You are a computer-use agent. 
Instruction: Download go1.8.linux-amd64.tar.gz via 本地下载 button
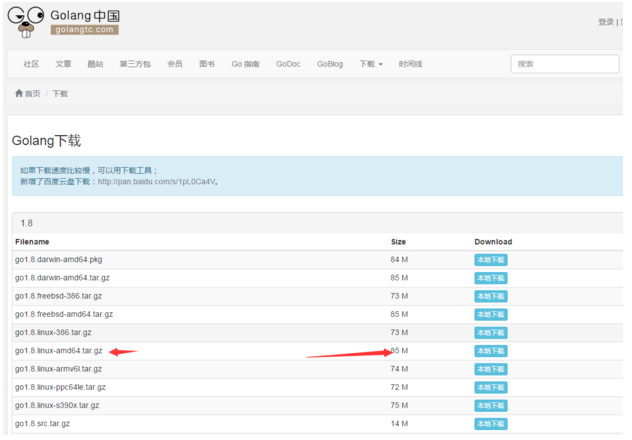(x=490, y=351)
